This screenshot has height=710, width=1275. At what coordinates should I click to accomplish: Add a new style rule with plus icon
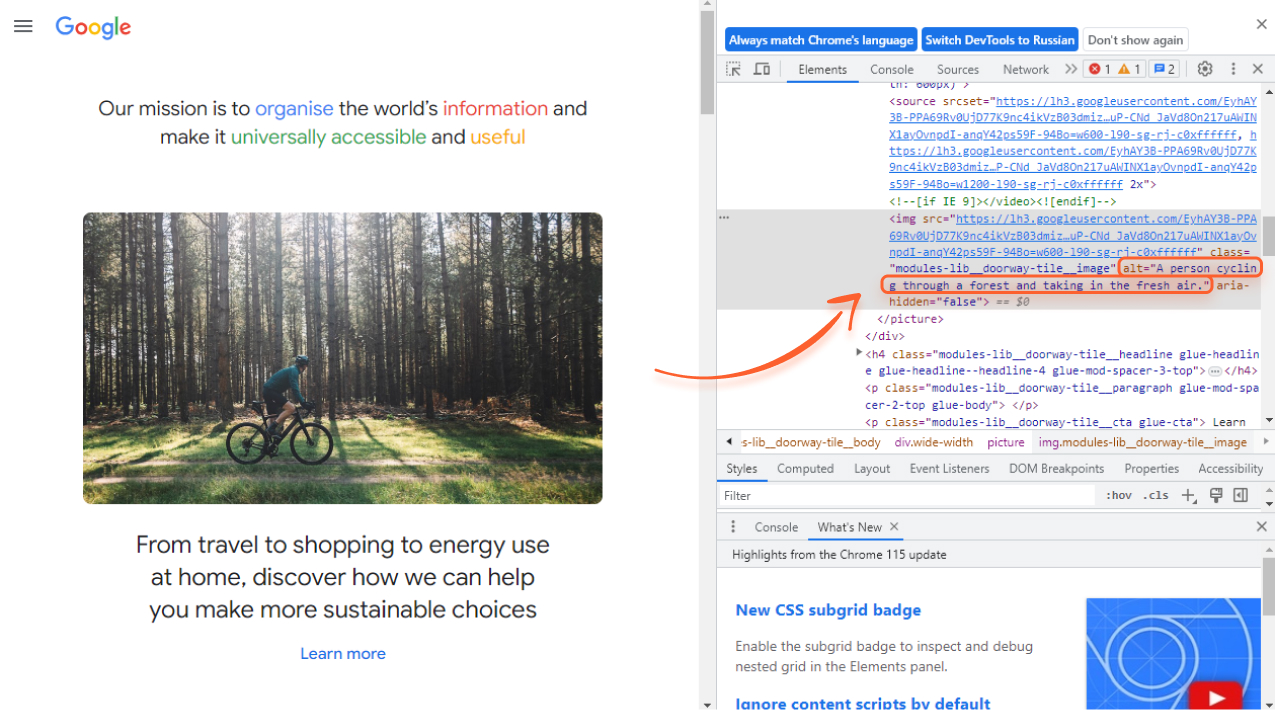(1188, 495)
